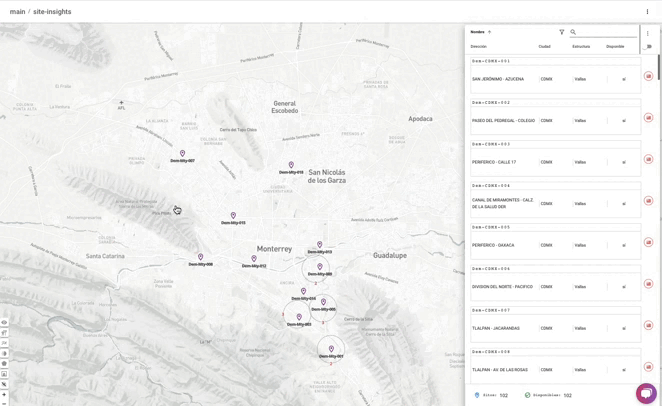Go to the main breadcrumb link
662x406 pixels.
17,11
